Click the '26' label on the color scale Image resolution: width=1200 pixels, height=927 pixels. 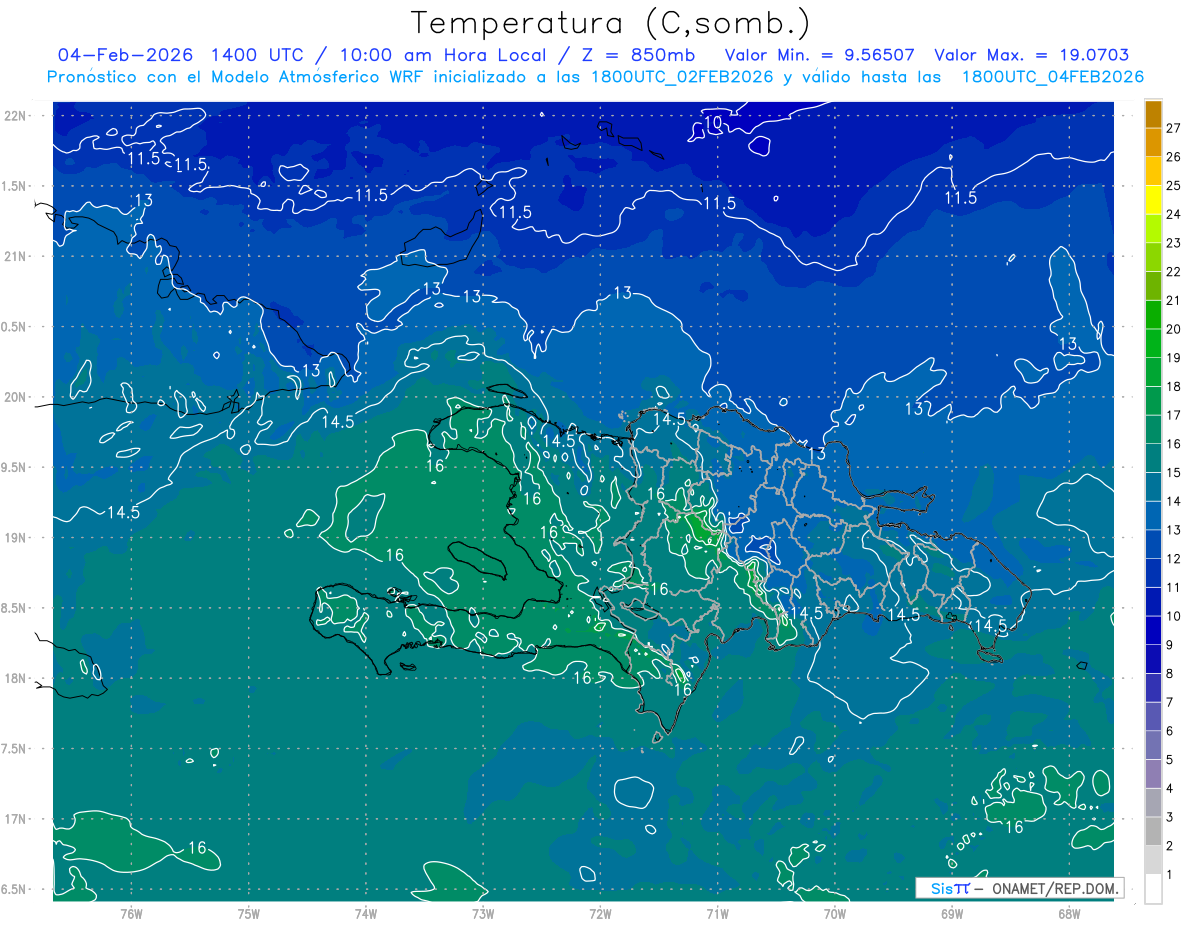pos(1174,157)
